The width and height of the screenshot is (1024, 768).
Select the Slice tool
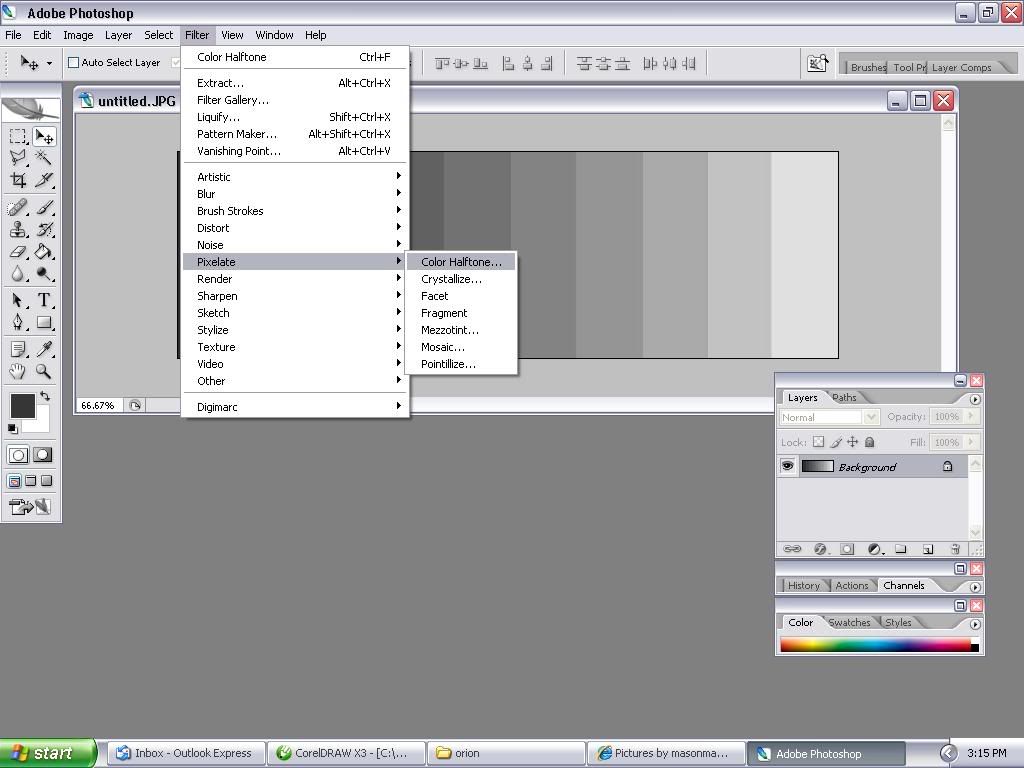point(44,180)
